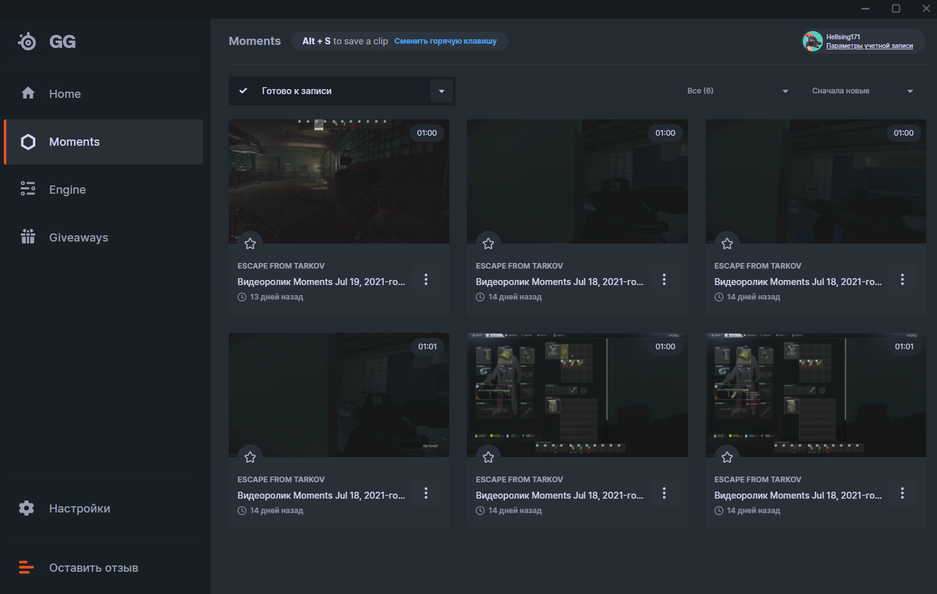
Task: Open the 01:00 inventory clip thumbnail
Action: 577,395
